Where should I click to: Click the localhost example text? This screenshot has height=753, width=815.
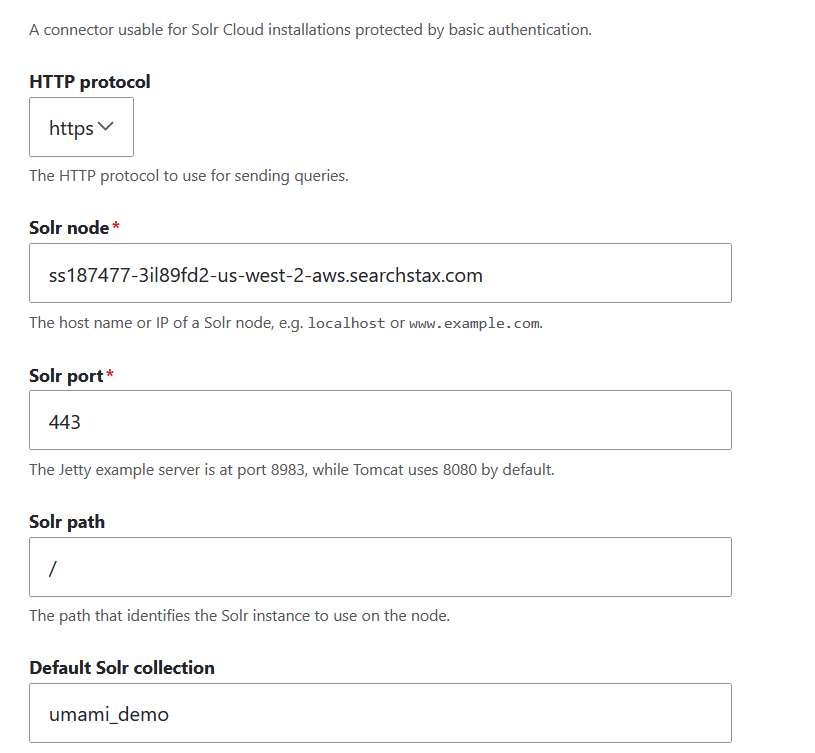[x=346, y=323]
